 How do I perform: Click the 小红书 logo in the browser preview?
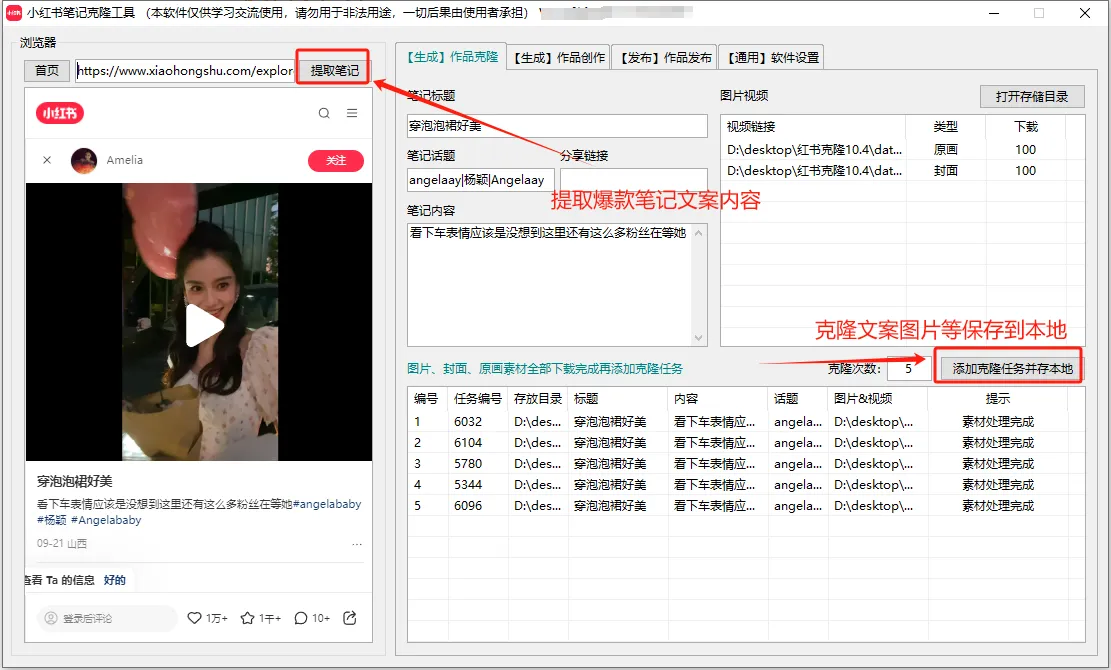point(58,113)
